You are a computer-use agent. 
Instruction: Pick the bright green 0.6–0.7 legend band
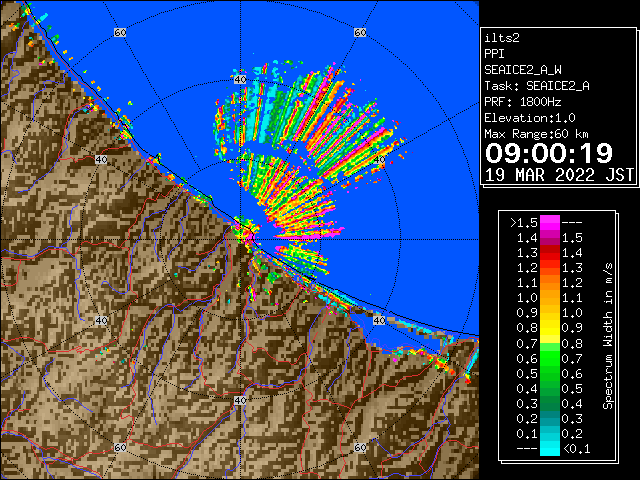[550, 358]
